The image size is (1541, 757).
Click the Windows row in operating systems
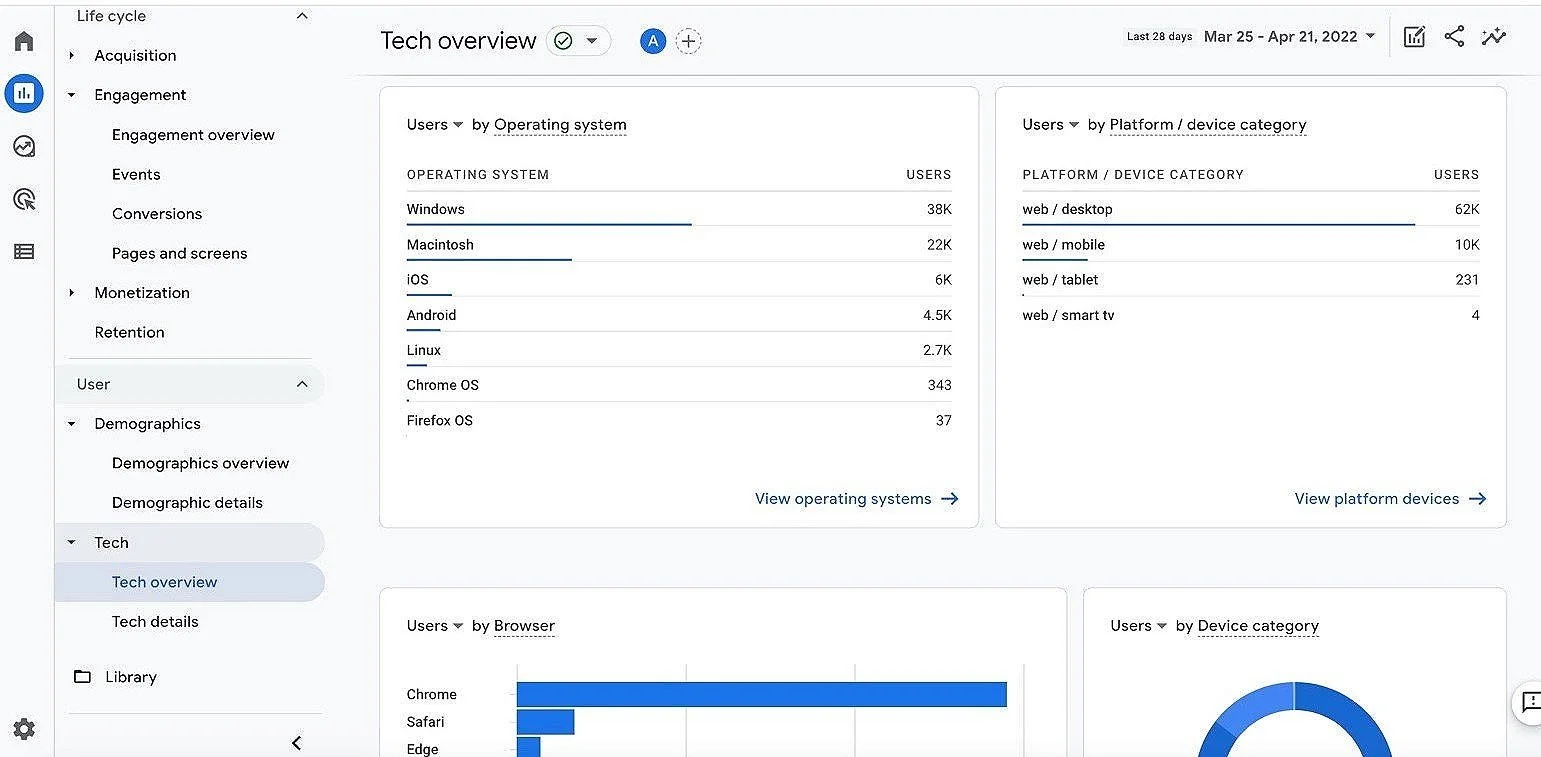[x=679, y=209]
